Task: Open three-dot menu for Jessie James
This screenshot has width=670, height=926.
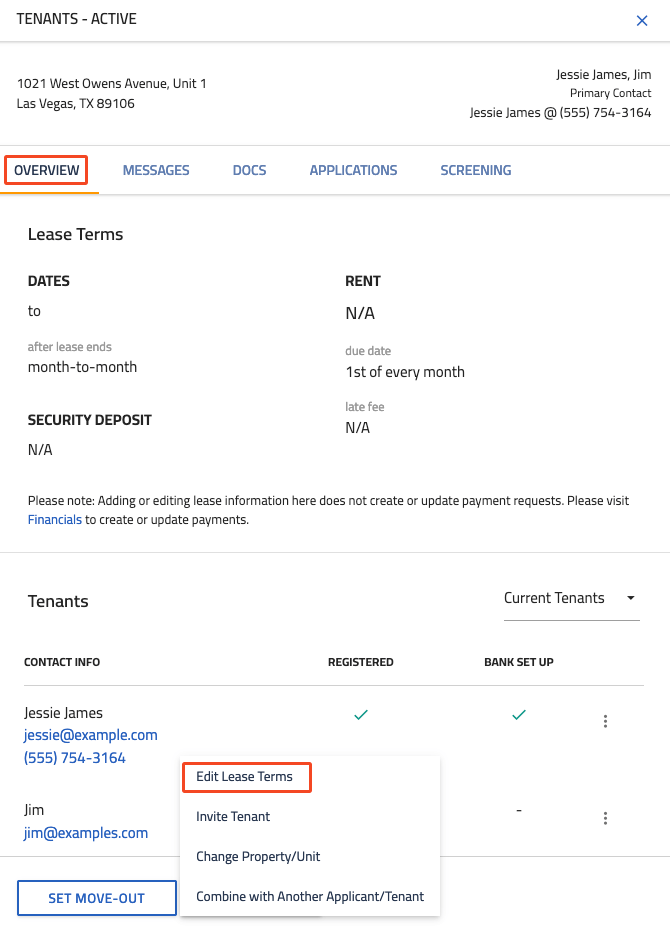Action: (605, 721)
